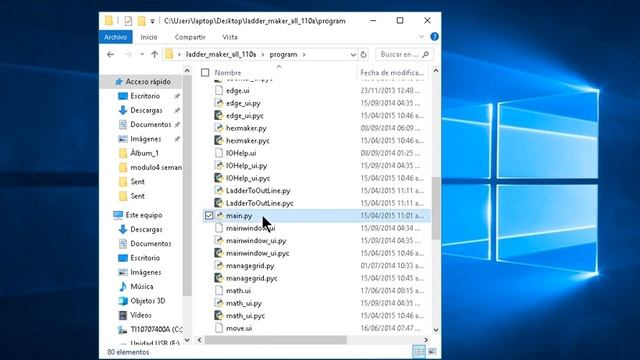The height and width of the screenshot is (360, 640).
Task: Open Acceso rápido in navigation pane
Action: coord(148,82)
